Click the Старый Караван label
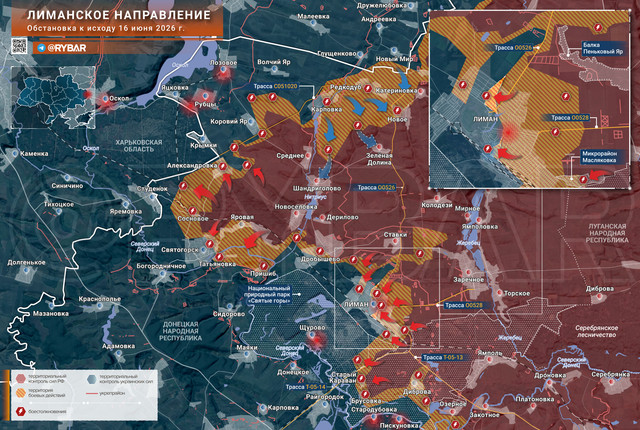This screenshot has height=430, width=640. (343, 377)
